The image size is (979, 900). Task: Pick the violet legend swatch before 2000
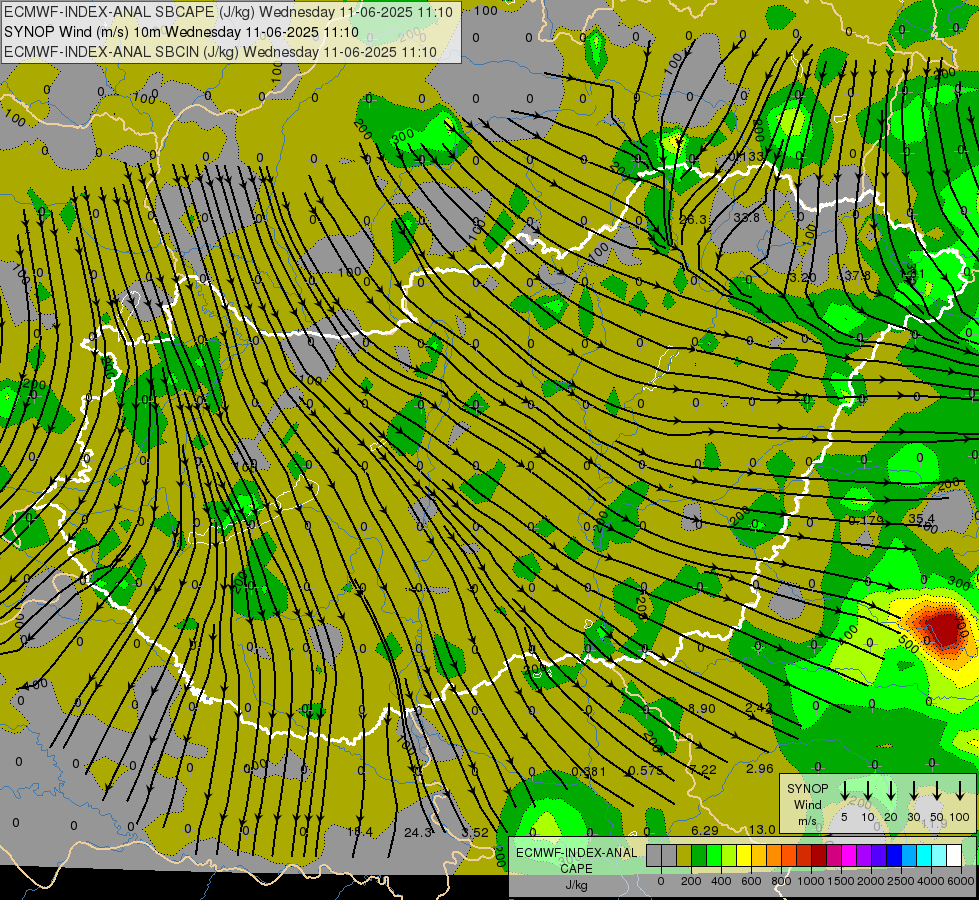863,856
